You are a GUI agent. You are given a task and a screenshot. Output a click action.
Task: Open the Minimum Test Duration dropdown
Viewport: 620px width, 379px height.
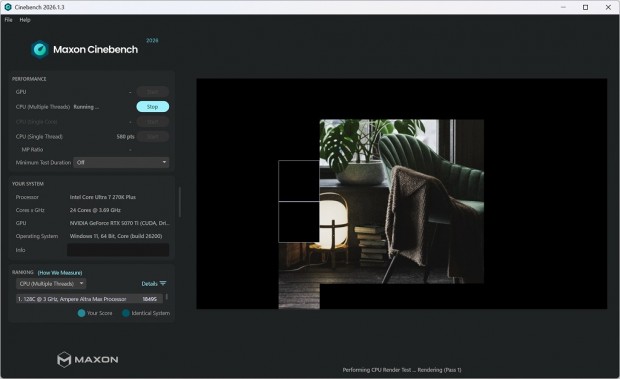pos(121,162)
